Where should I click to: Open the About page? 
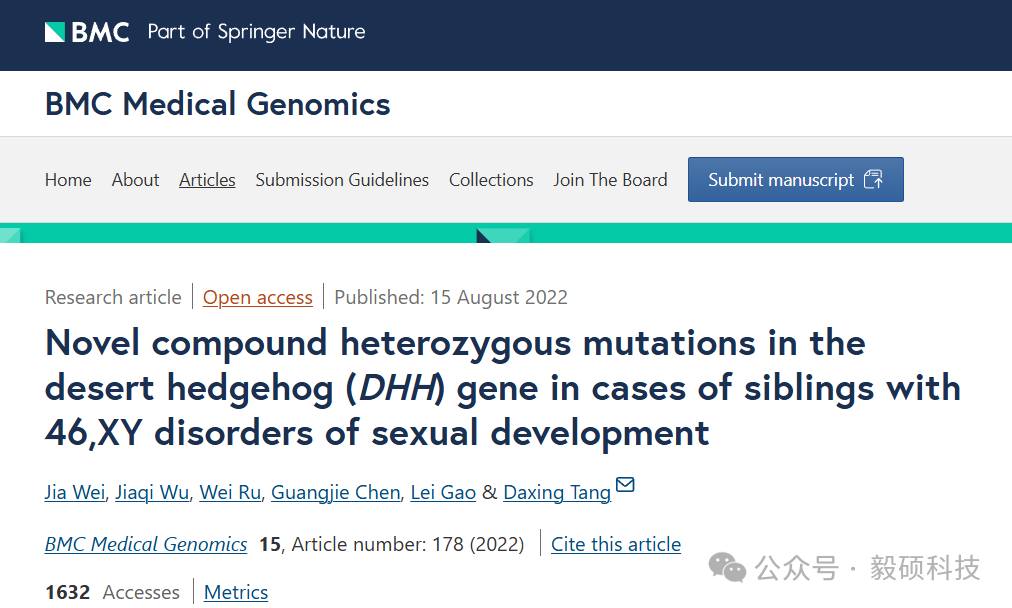click(x=135, y=179)
